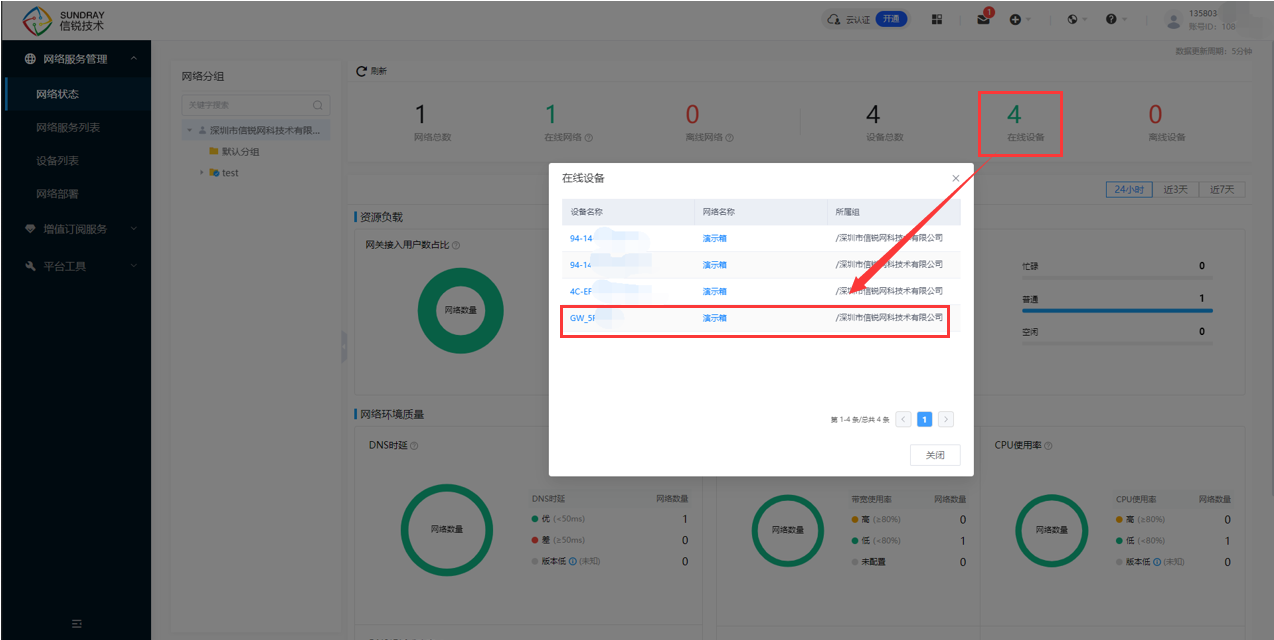Click the question mark help icon in header
Viewport: 1274px width, 640px height.
[x=1111, y=20]
